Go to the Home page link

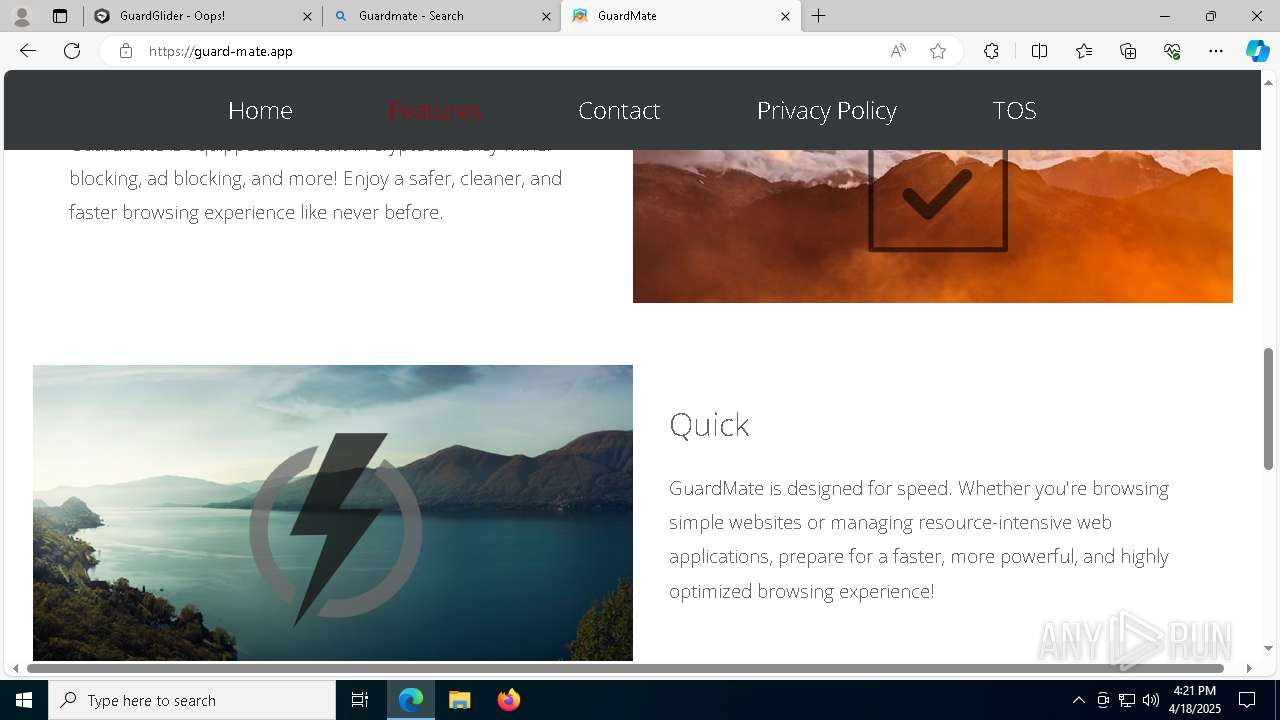point(260,110)
